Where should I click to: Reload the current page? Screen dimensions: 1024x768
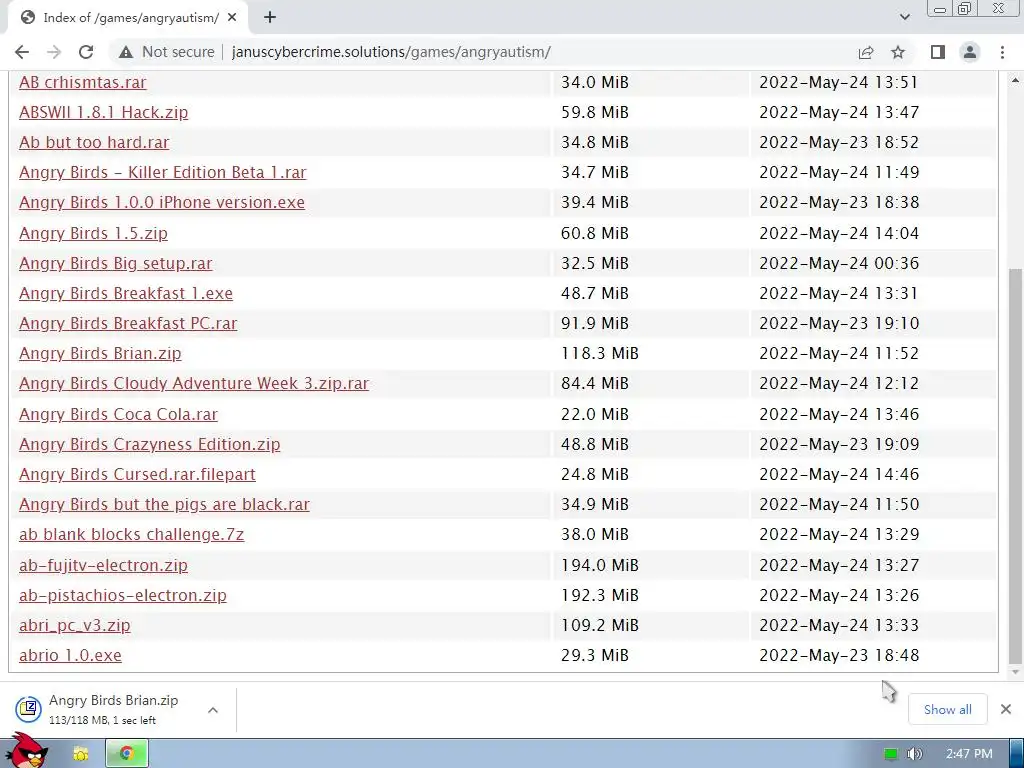(86, 52)
